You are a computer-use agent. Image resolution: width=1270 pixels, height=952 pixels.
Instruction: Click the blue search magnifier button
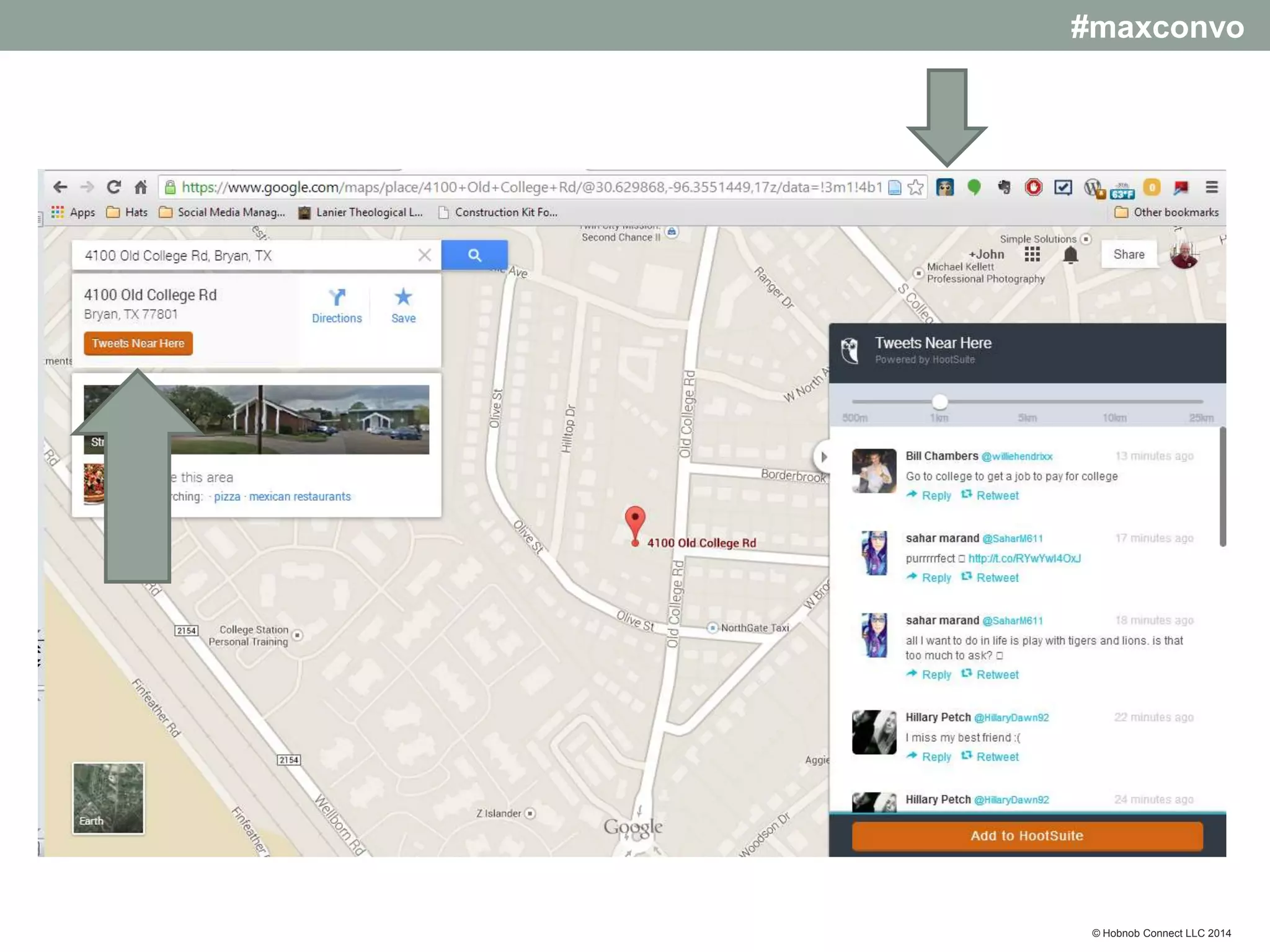(x=474, y=255)
